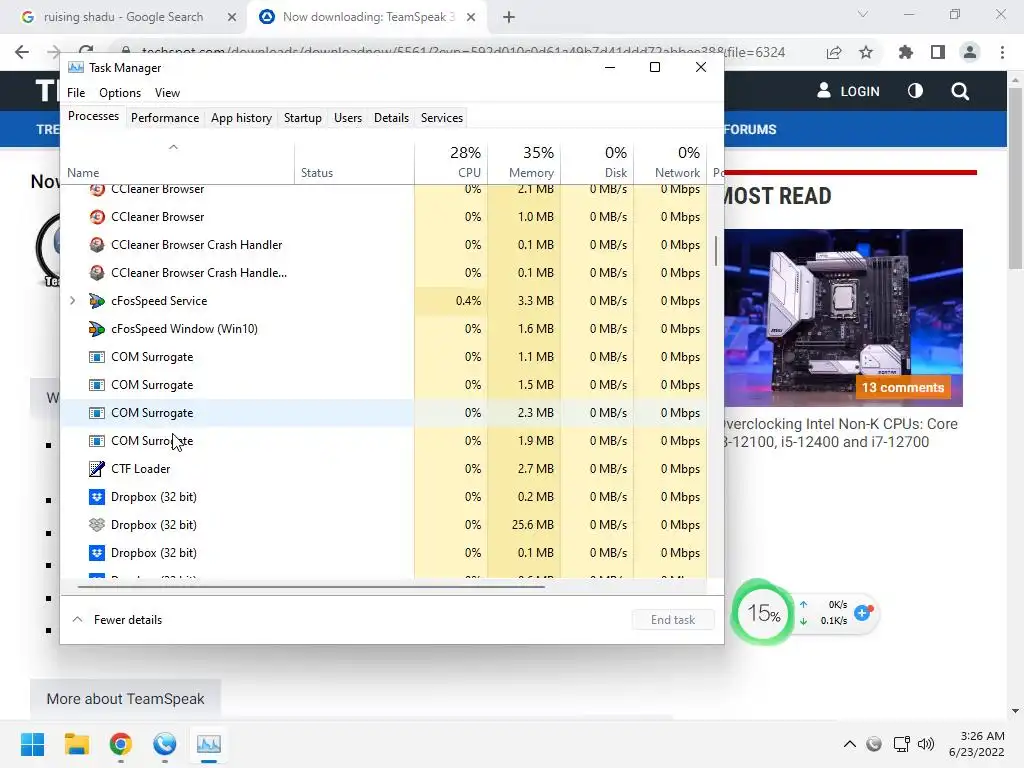Sort by the Disk column header
Viewport: 1024px width, 768px height.
pyautogui.click(x=598, y=161)
